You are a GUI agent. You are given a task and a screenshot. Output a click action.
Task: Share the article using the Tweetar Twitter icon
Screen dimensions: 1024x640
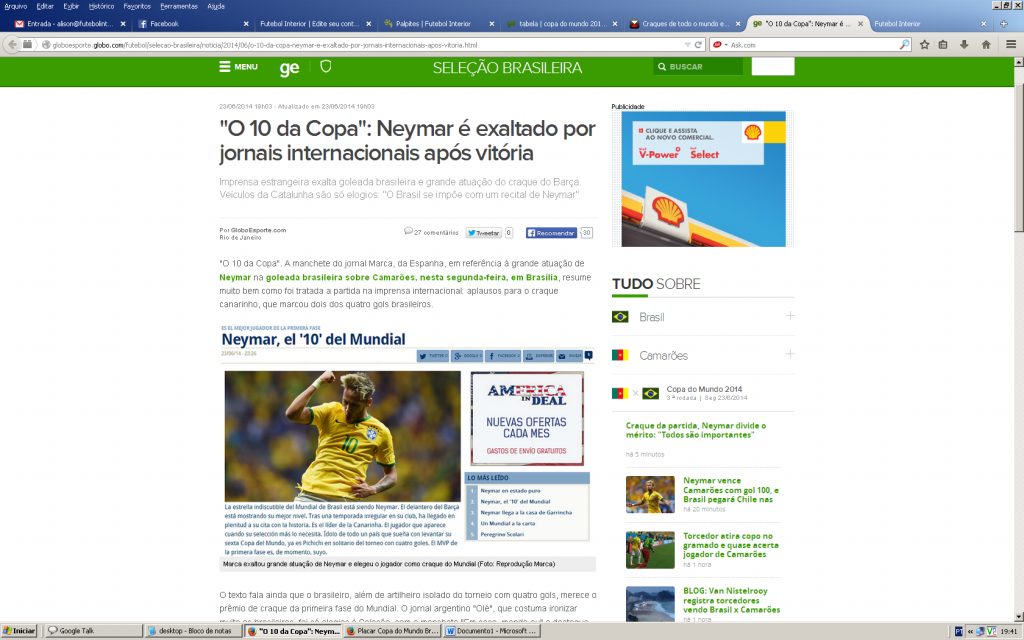tap(471, 232)
